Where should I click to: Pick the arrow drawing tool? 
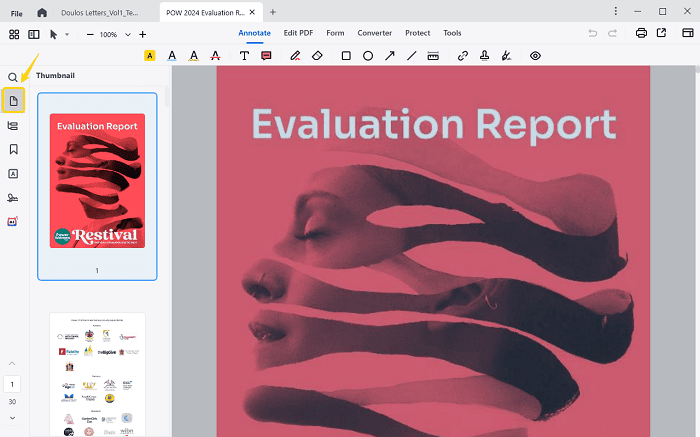click(x=389, y=56)
